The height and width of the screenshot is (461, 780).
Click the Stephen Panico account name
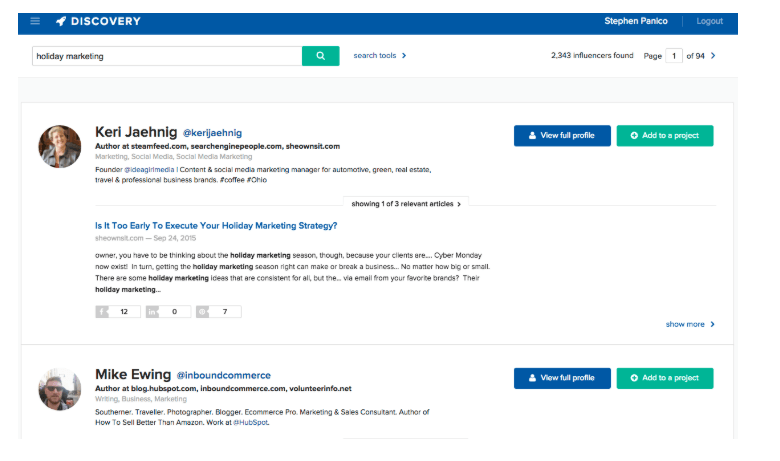coord(636,21)
